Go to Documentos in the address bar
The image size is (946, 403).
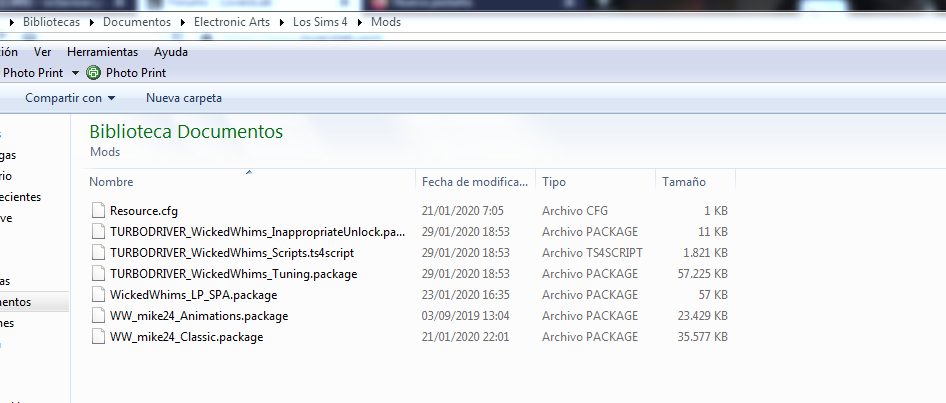[137, 22]
